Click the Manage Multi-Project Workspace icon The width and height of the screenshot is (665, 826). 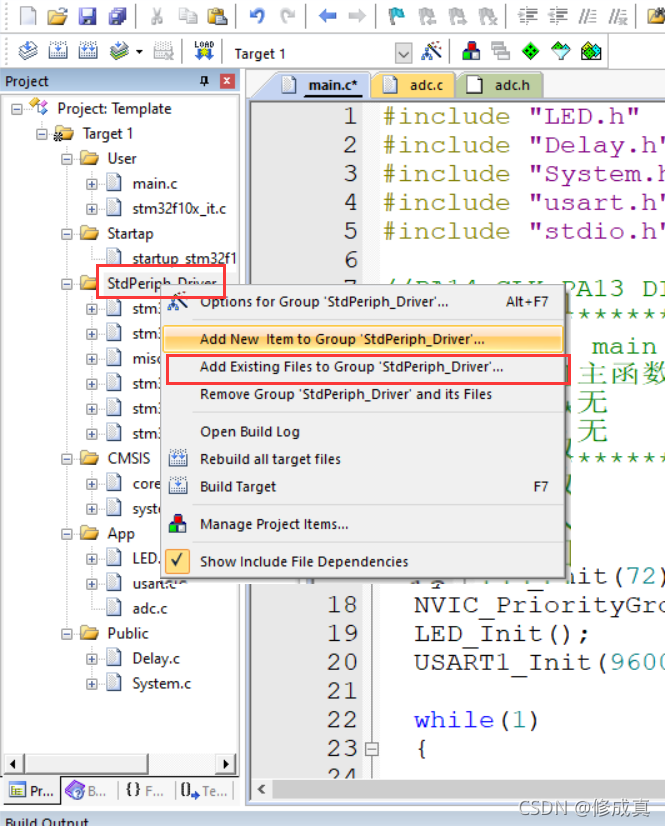501,51
